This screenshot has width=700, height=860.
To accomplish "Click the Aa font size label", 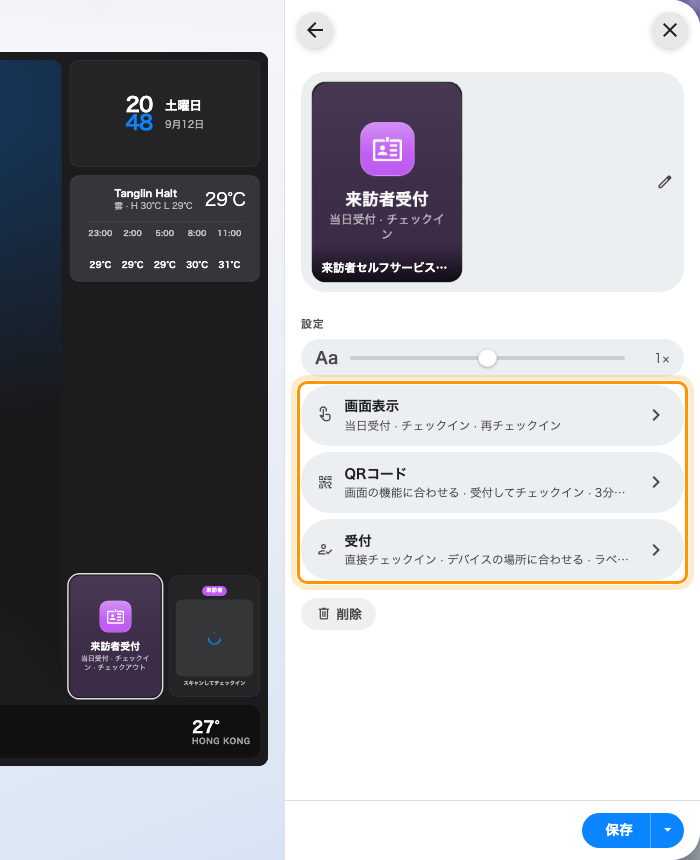I will point(326,358).
